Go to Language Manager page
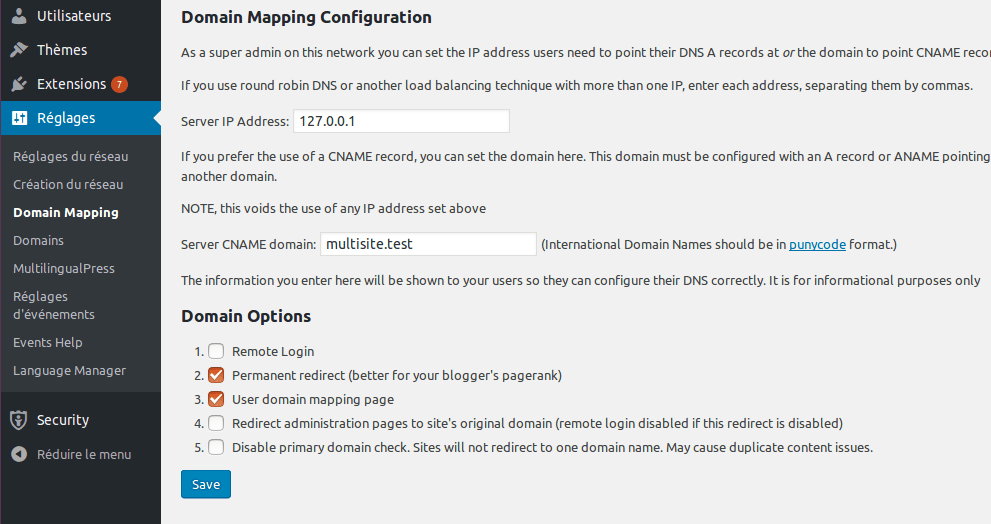This screenshot has width=991, height=524. (x=69, y=370)
